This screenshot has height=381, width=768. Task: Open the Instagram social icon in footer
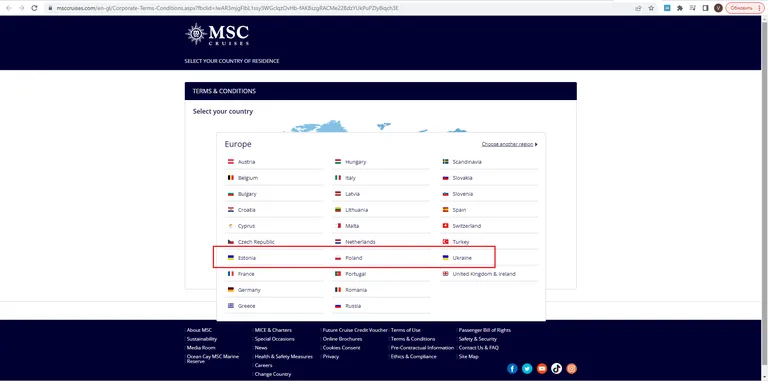click(572, 368)
